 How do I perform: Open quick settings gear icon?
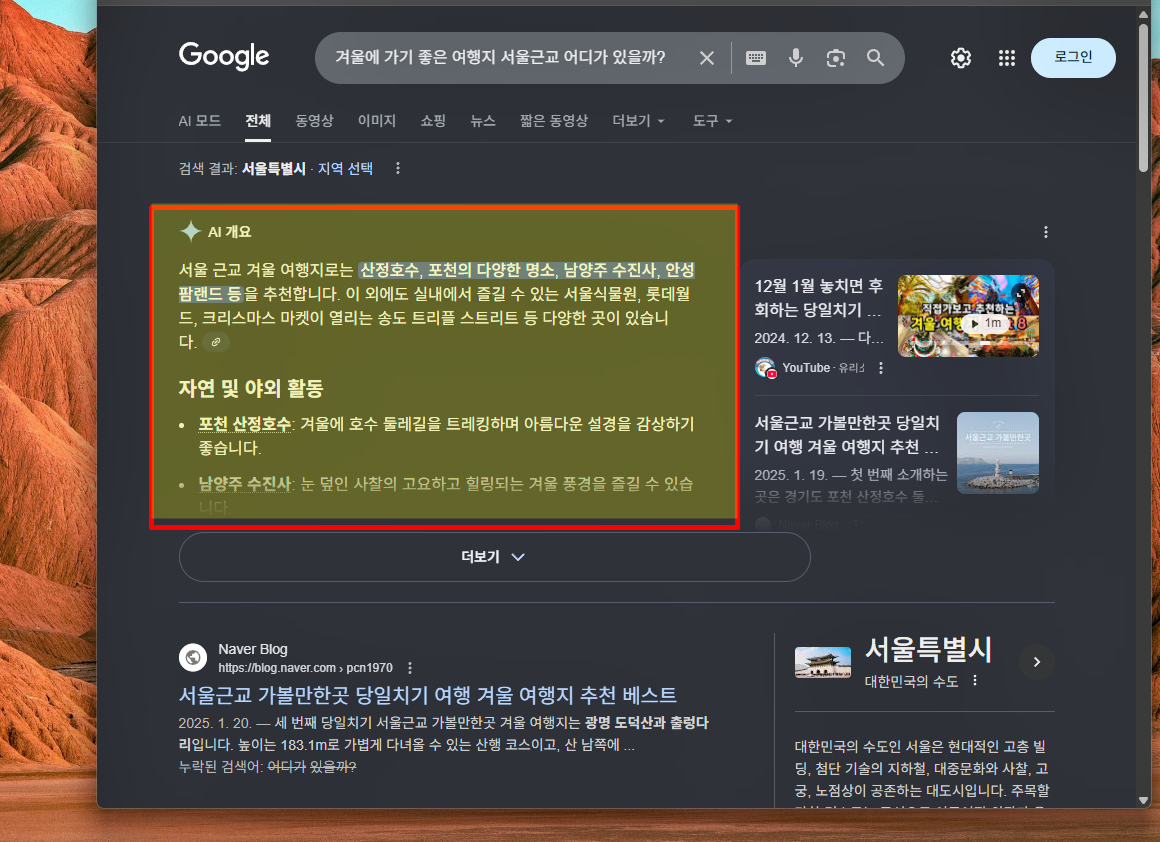[x=960, y=58]
